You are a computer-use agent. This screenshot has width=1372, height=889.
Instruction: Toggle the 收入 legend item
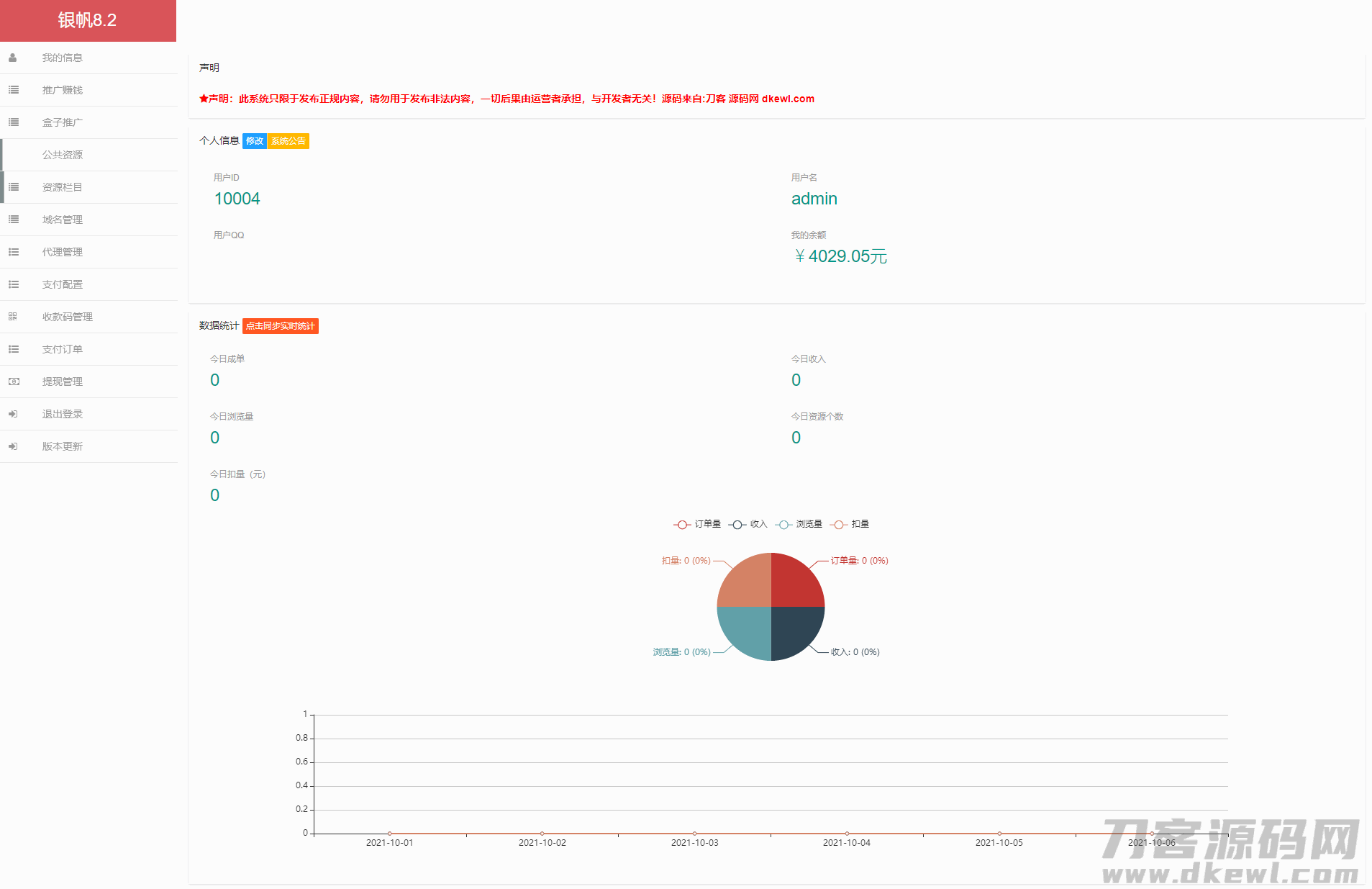pyautogui.click(x=748, y=524)
